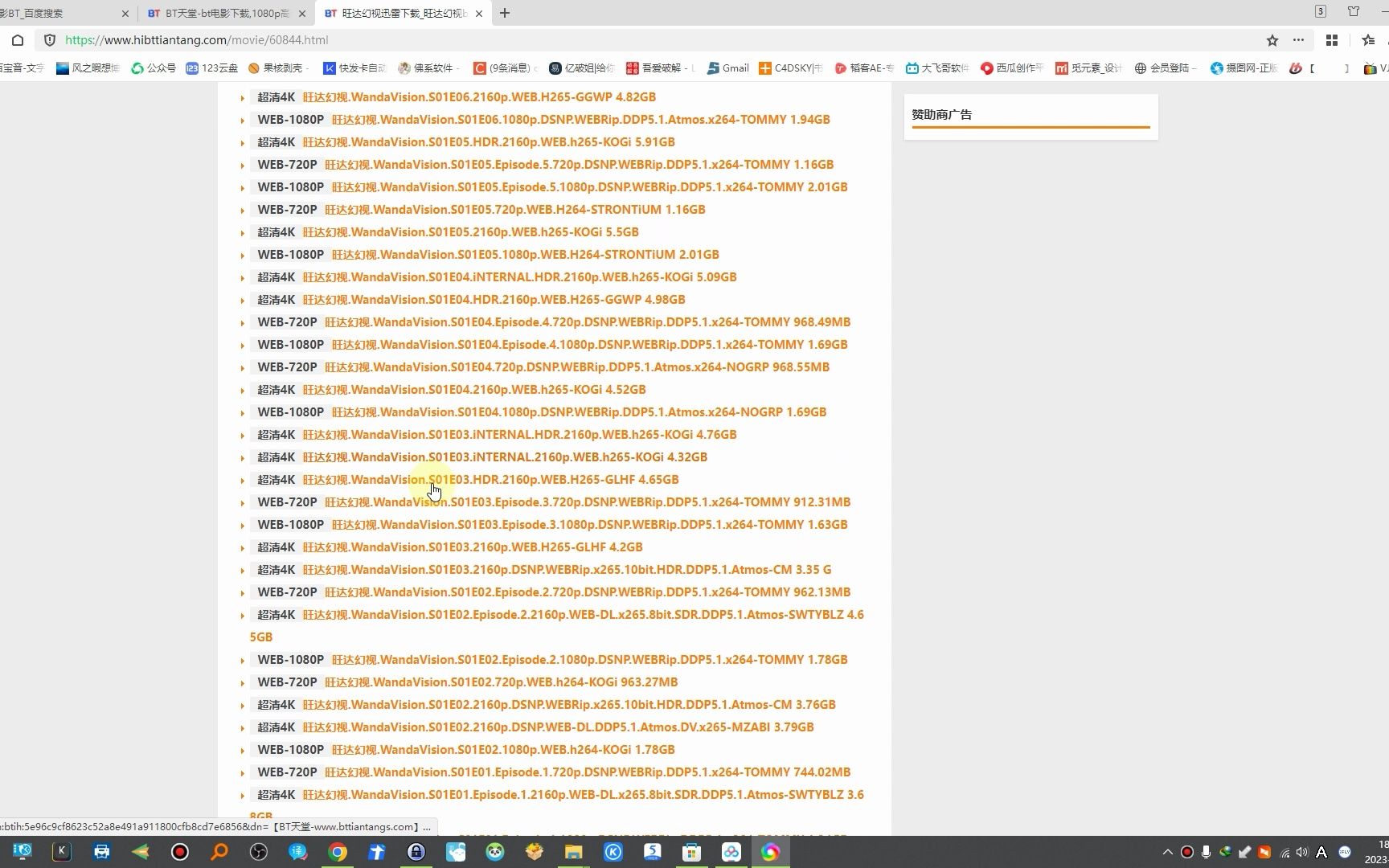The height and width of the screenshot is (868, 1389).
Task: Open S01E04.HDR.2160p GGWP 4.98GB link
Action: pyautogui.click(x=494, y=299)
